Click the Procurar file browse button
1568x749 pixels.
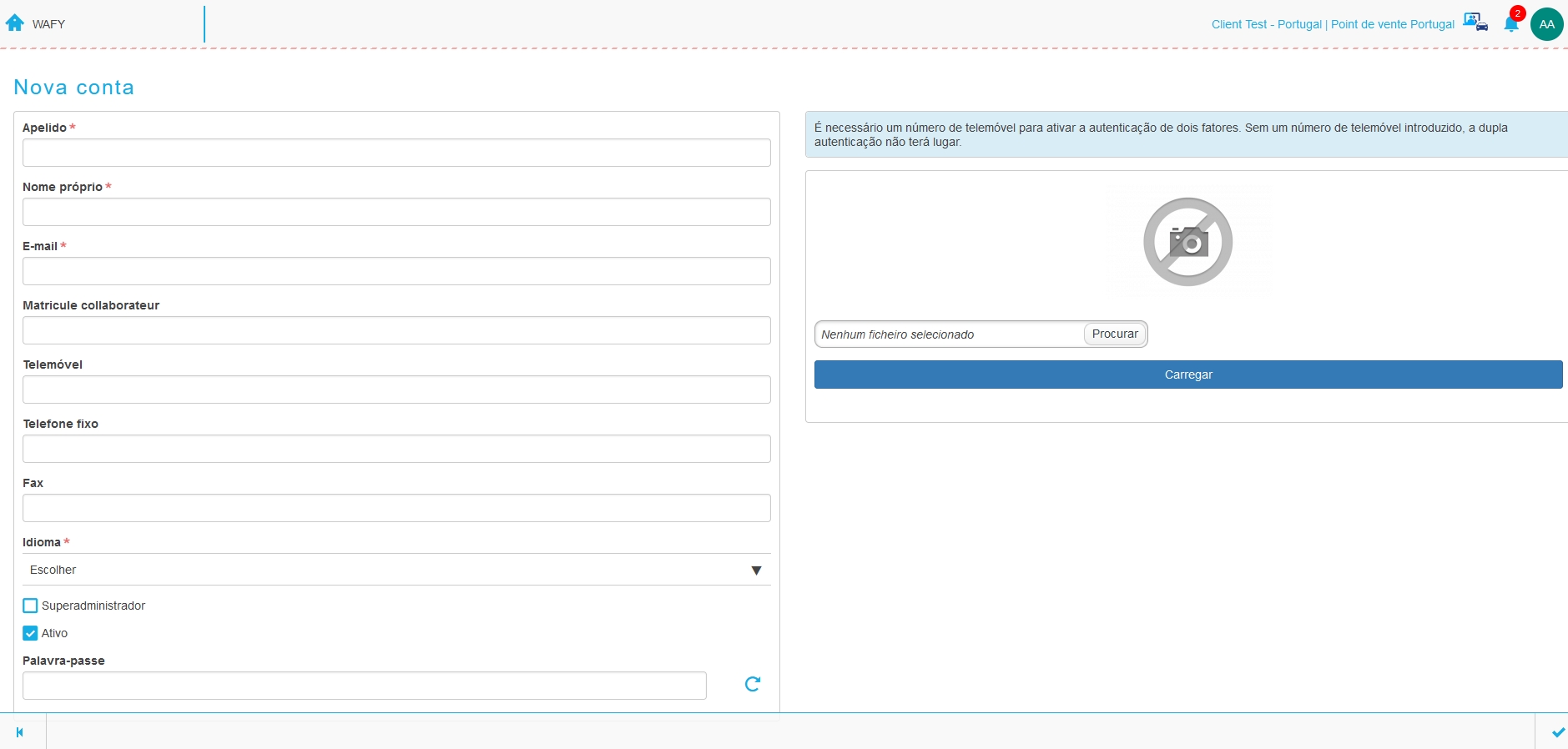point(1115,334)
